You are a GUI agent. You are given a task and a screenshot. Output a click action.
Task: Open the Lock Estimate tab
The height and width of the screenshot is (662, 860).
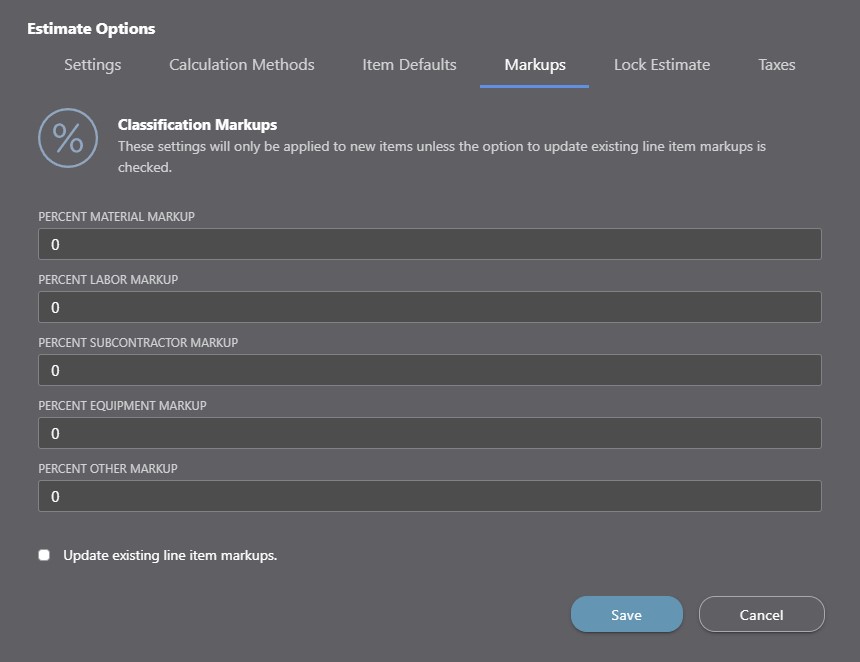661,65
